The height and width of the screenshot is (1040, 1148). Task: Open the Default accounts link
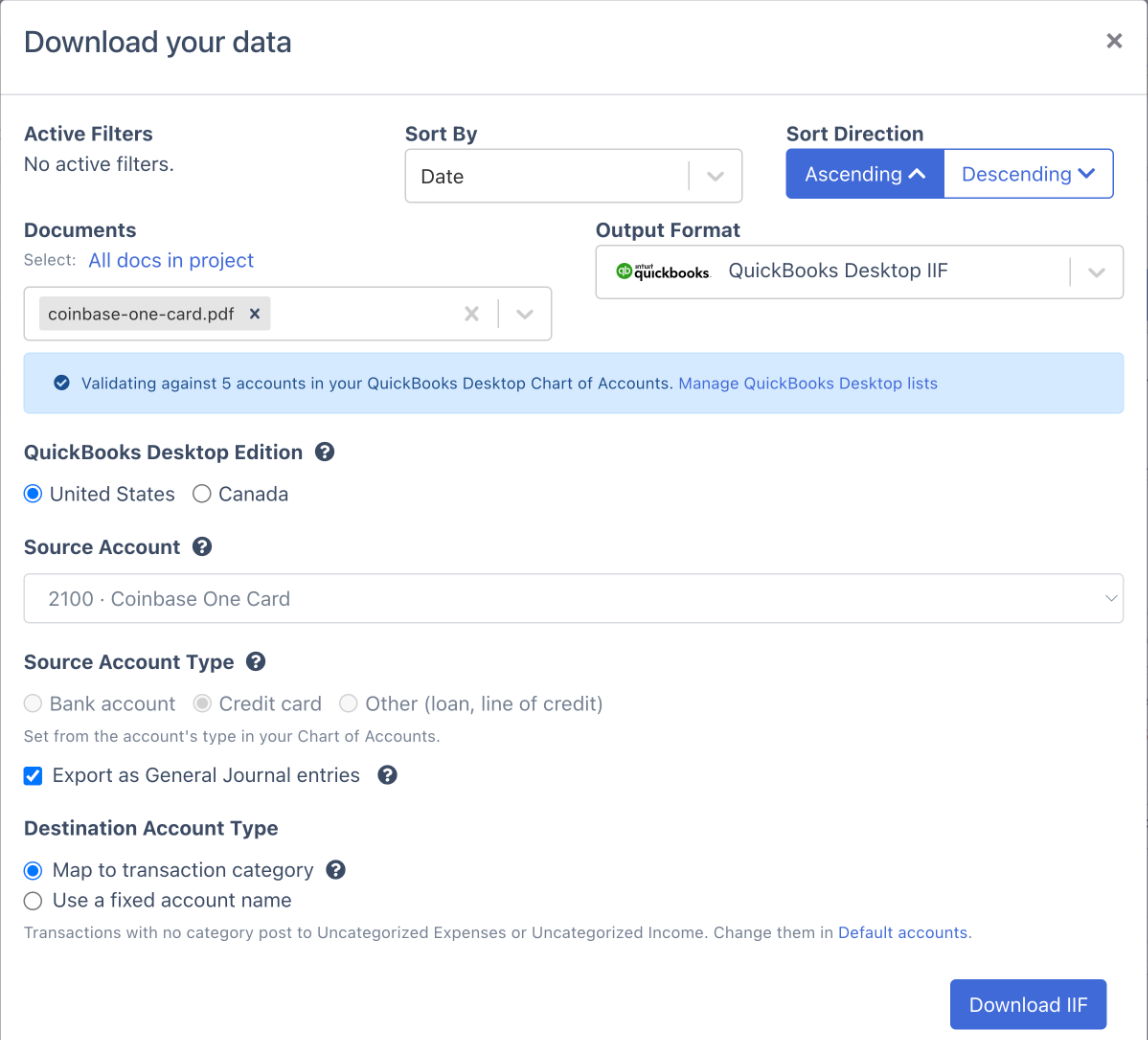pos(903,932)
